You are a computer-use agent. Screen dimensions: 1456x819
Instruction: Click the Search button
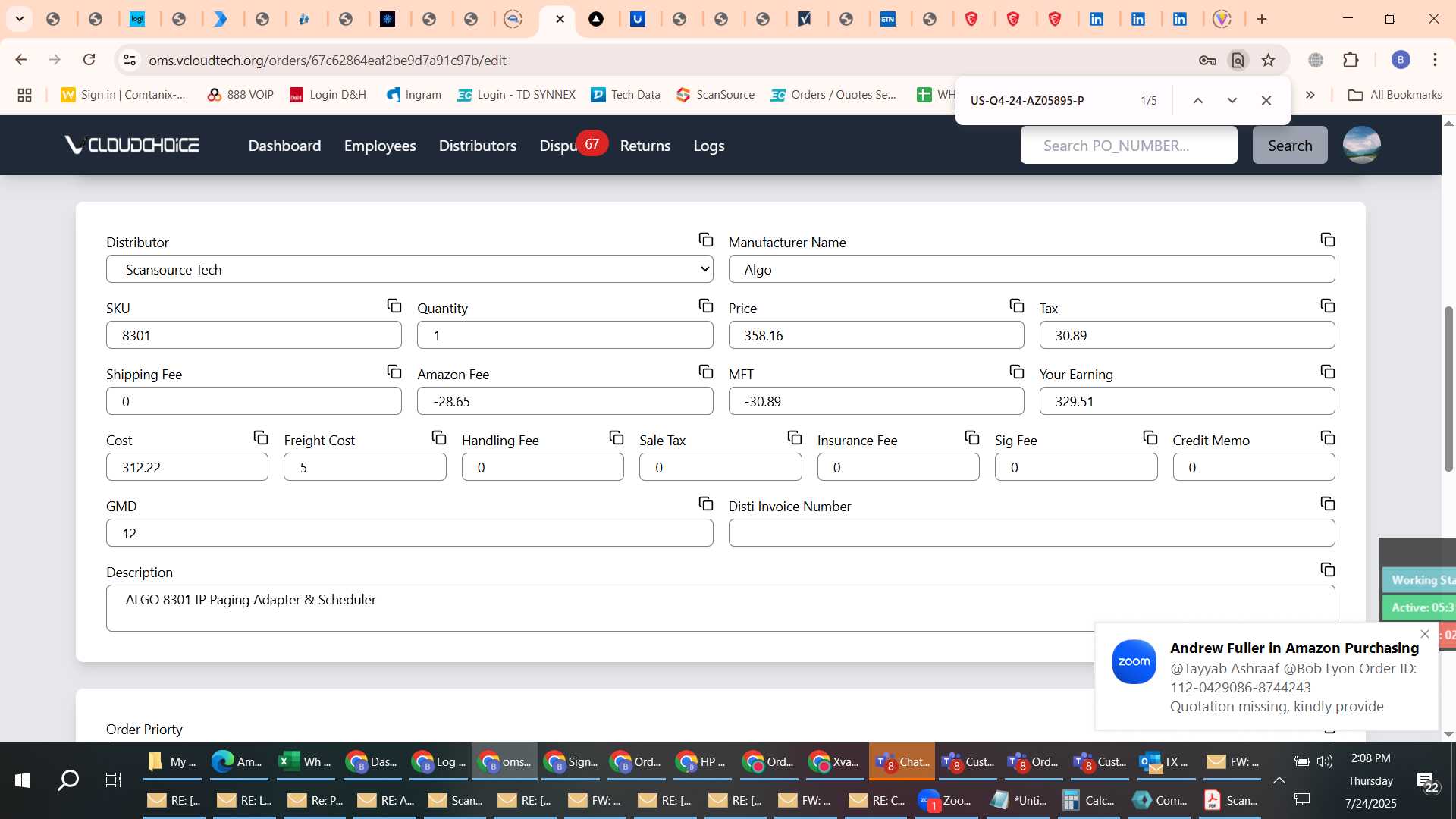click(1290, 145)
